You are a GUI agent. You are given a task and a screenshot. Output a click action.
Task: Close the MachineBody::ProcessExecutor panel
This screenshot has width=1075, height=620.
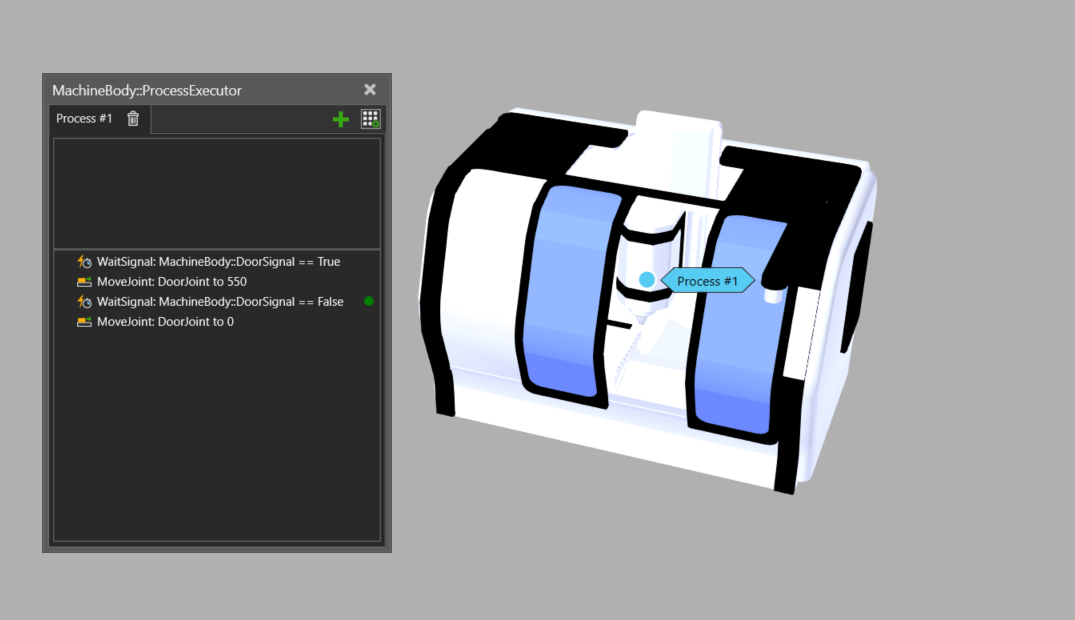coord(369,89)
